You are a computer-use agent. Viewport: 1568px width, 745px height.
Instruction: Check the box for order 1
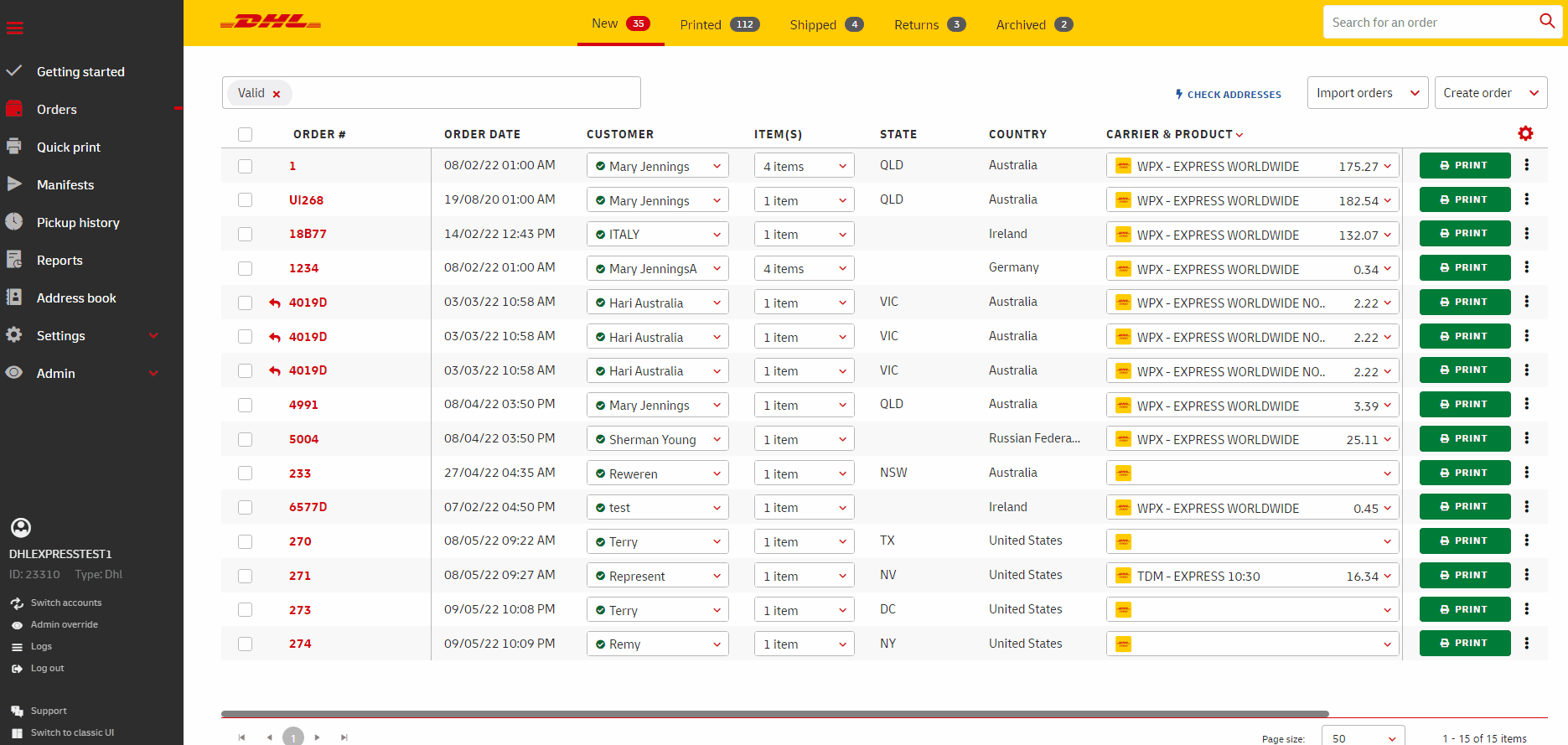[x=245, y=166]
